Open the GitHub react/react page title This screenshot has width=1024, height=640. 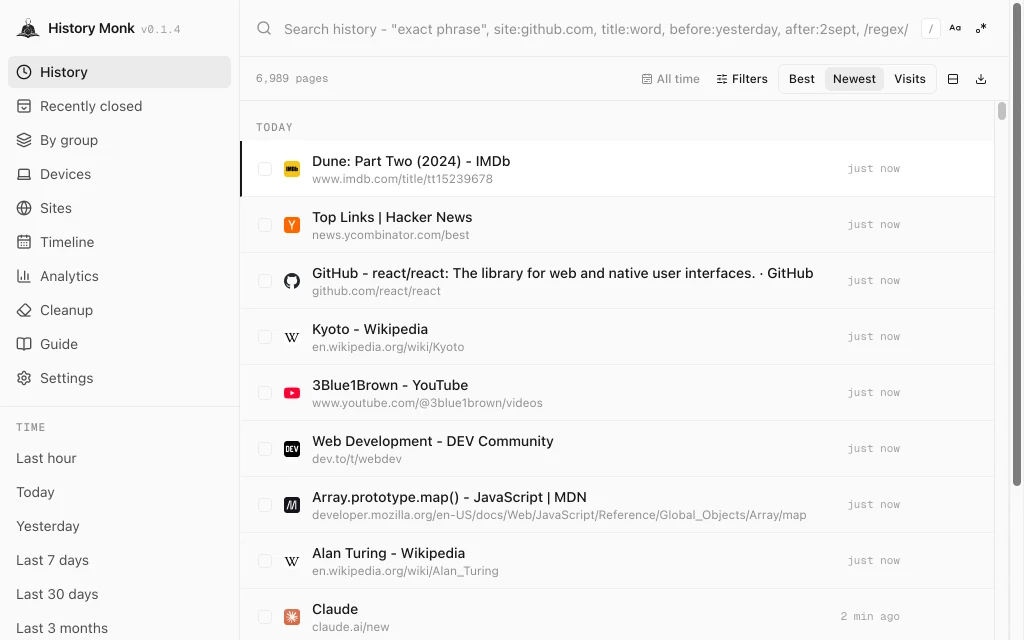(x=562, y=274)
